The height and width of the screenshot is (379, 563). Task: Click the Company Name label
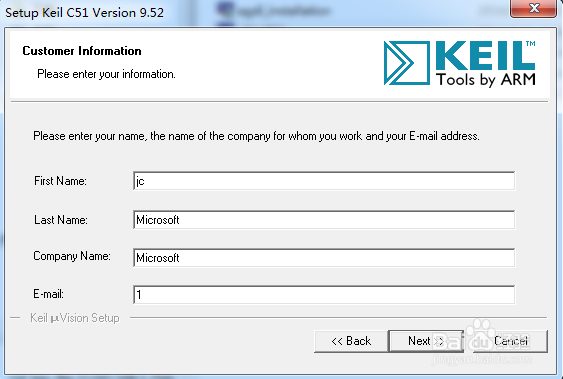[x=72, y=256]
